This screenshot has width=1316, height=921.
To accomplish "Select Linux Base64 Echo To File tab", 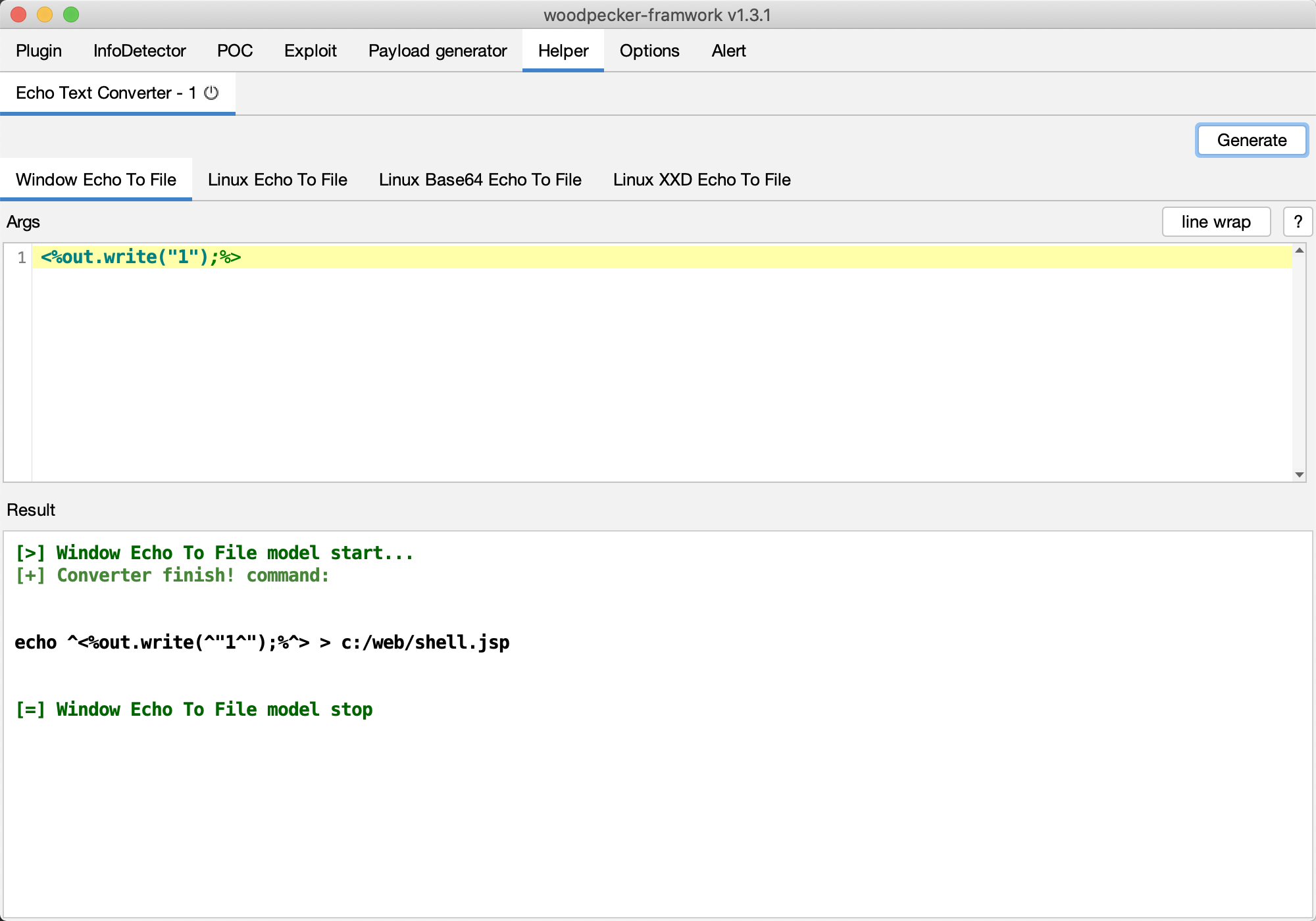I will click(x=480, y=180).
